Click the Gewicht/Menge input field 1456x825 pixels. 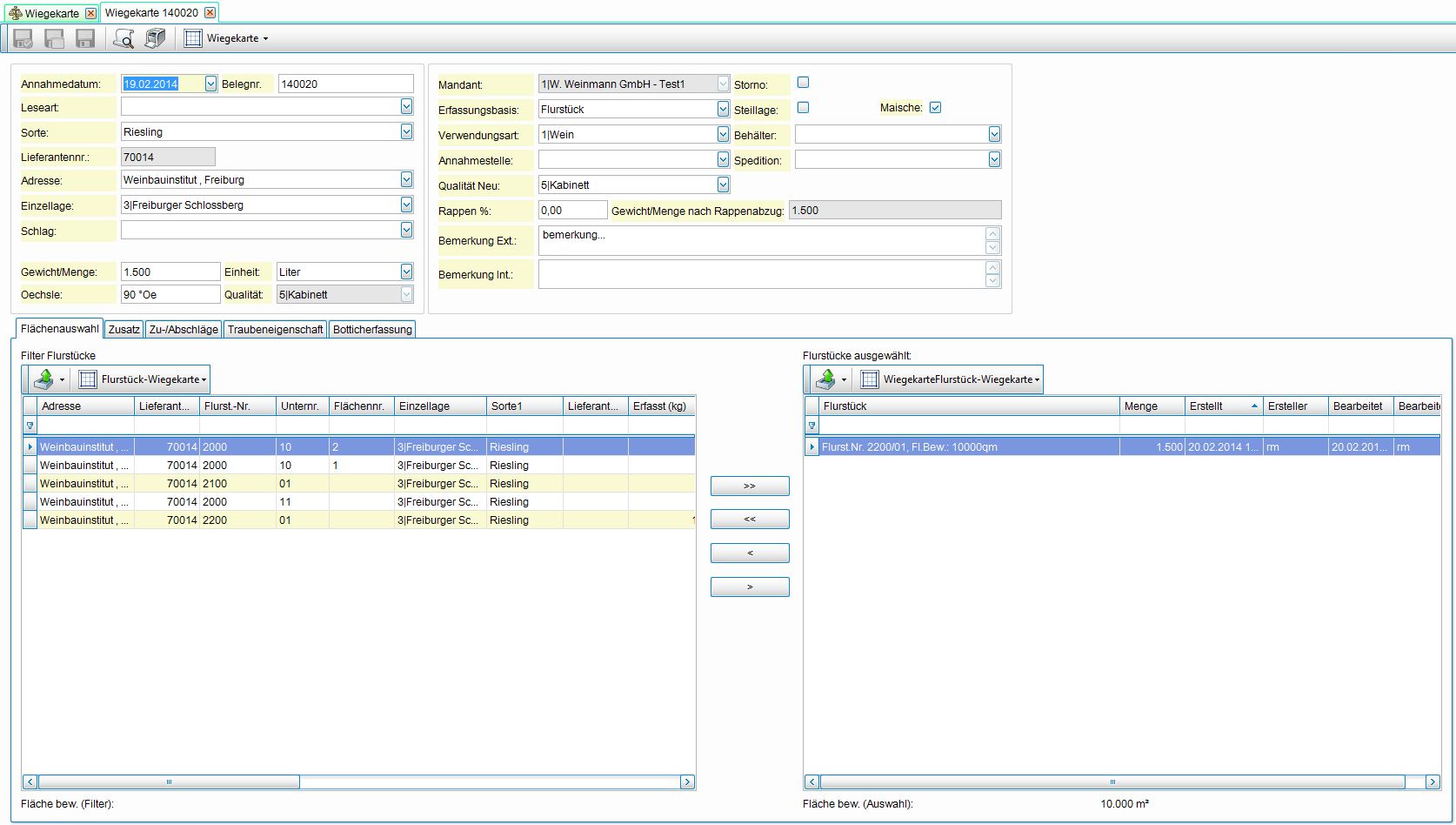coord(170,272)
